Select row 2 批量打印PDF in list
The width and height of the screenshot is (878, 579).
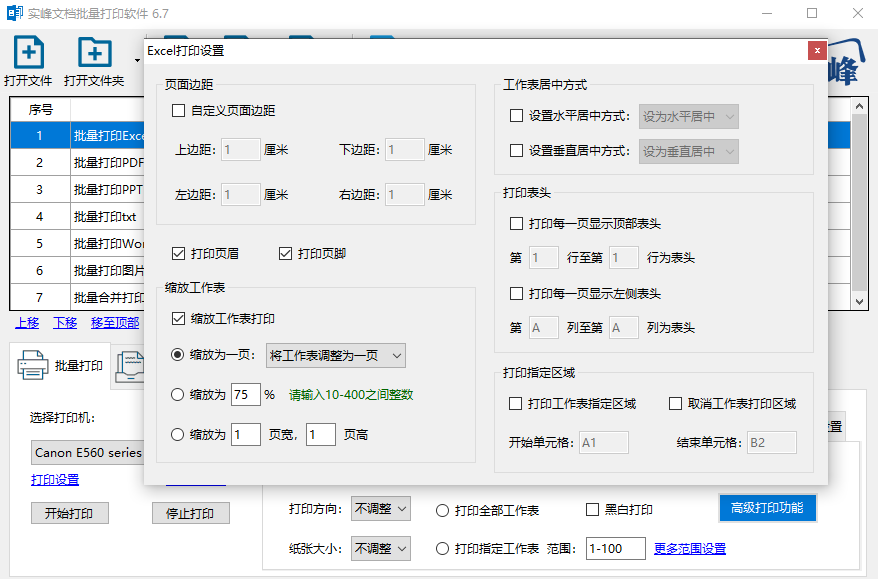[x=77, y=162]
